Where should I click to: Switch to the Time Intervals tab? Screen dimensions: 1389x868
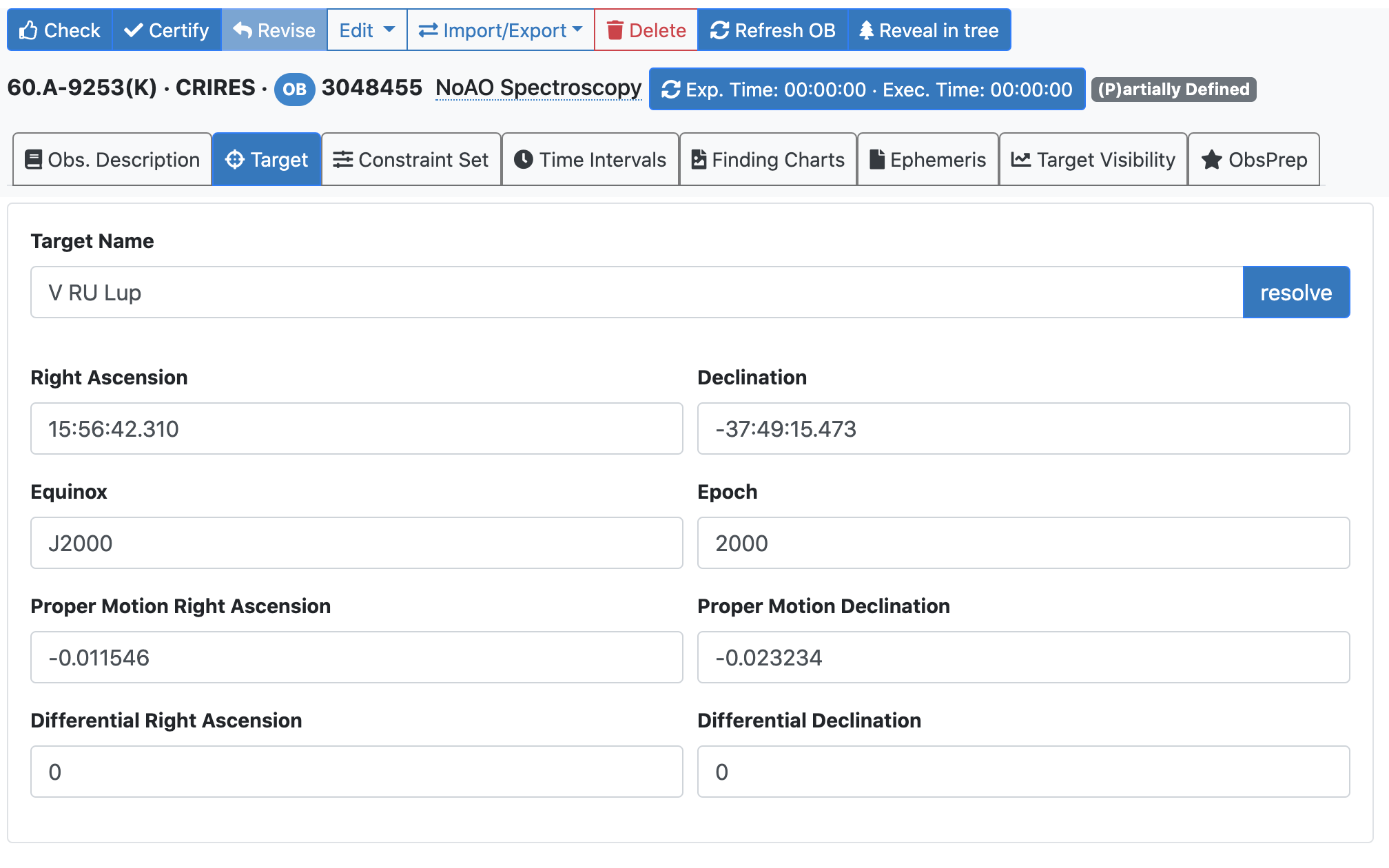[x=590, y=160]
